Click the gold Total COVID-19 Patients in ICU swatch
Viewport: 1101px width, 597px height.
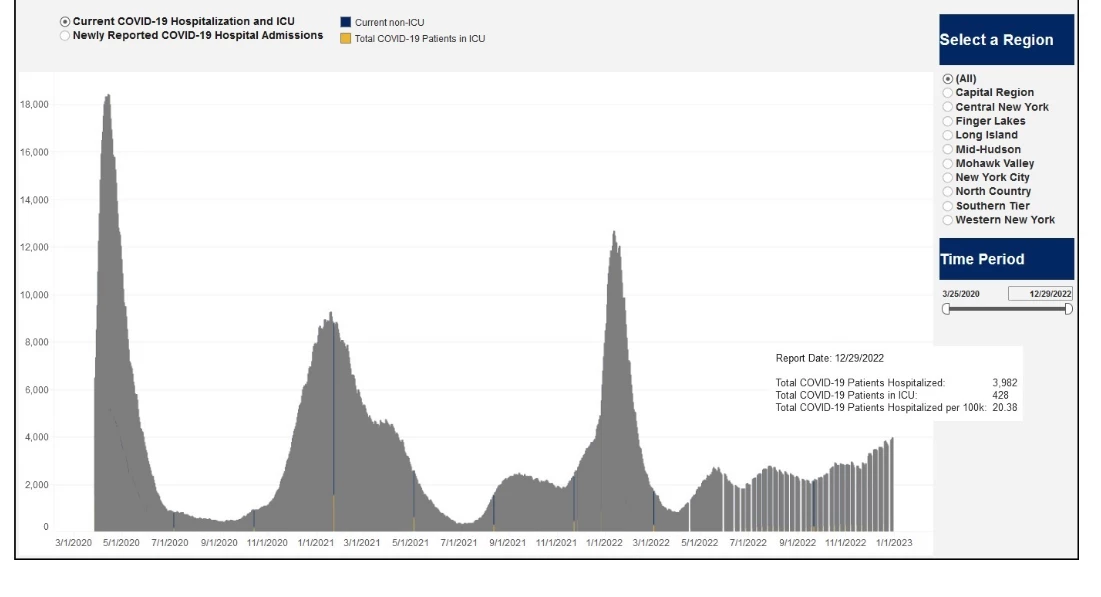click(x=343, y=39)
